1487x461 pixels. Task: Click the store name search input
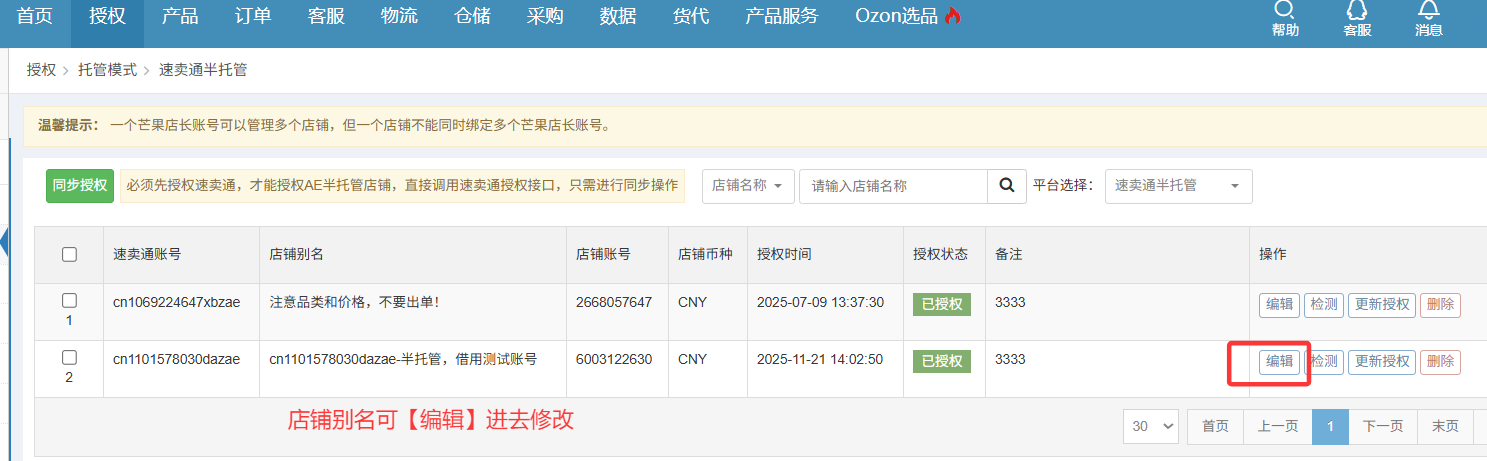pos(893,186)
